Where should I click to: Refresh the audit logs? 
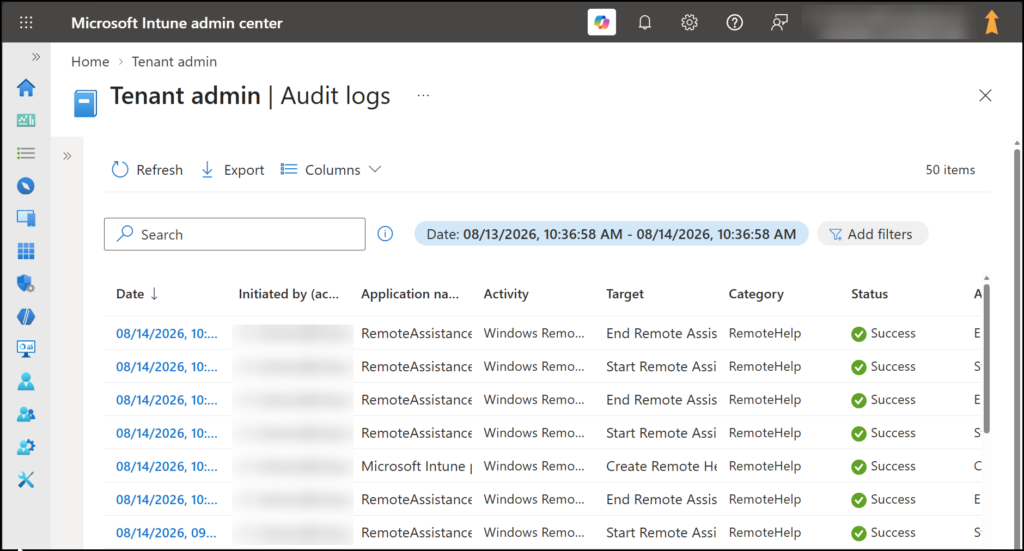tap(147, 170)
